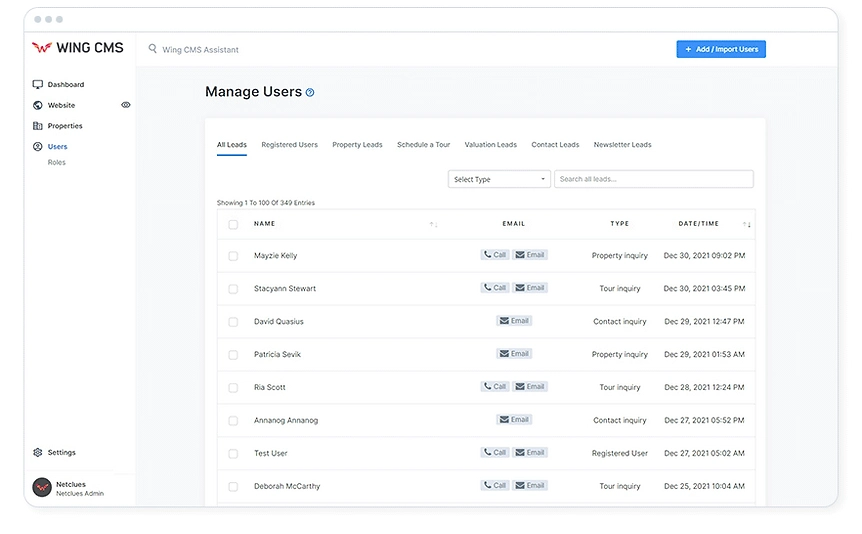Image resolution: width=862 pixels, height=534 pixels.
Task: Check the select-all checkbox in table header
Action: 233,224
